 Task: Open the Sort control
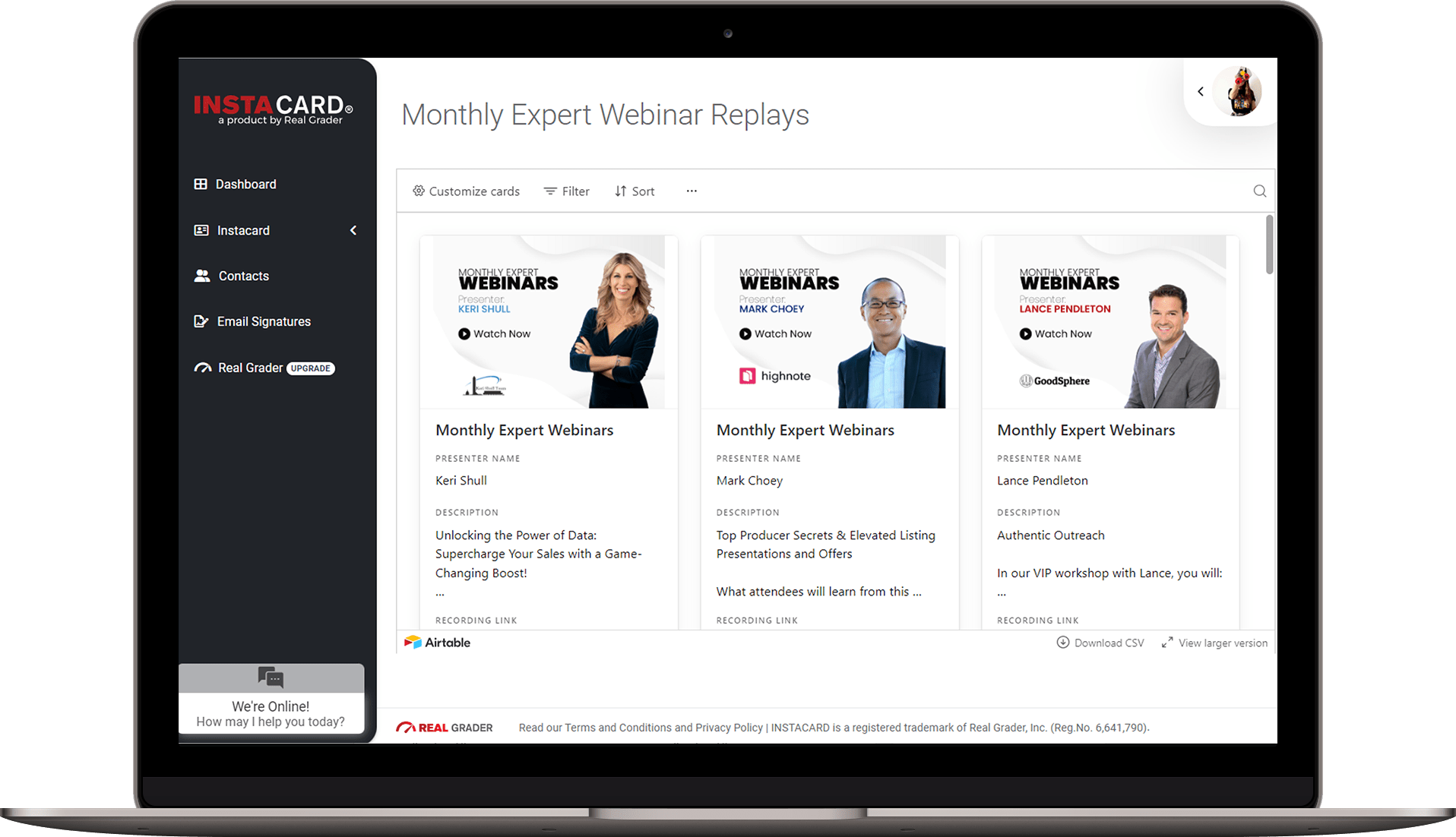click(x=635, y=191)
